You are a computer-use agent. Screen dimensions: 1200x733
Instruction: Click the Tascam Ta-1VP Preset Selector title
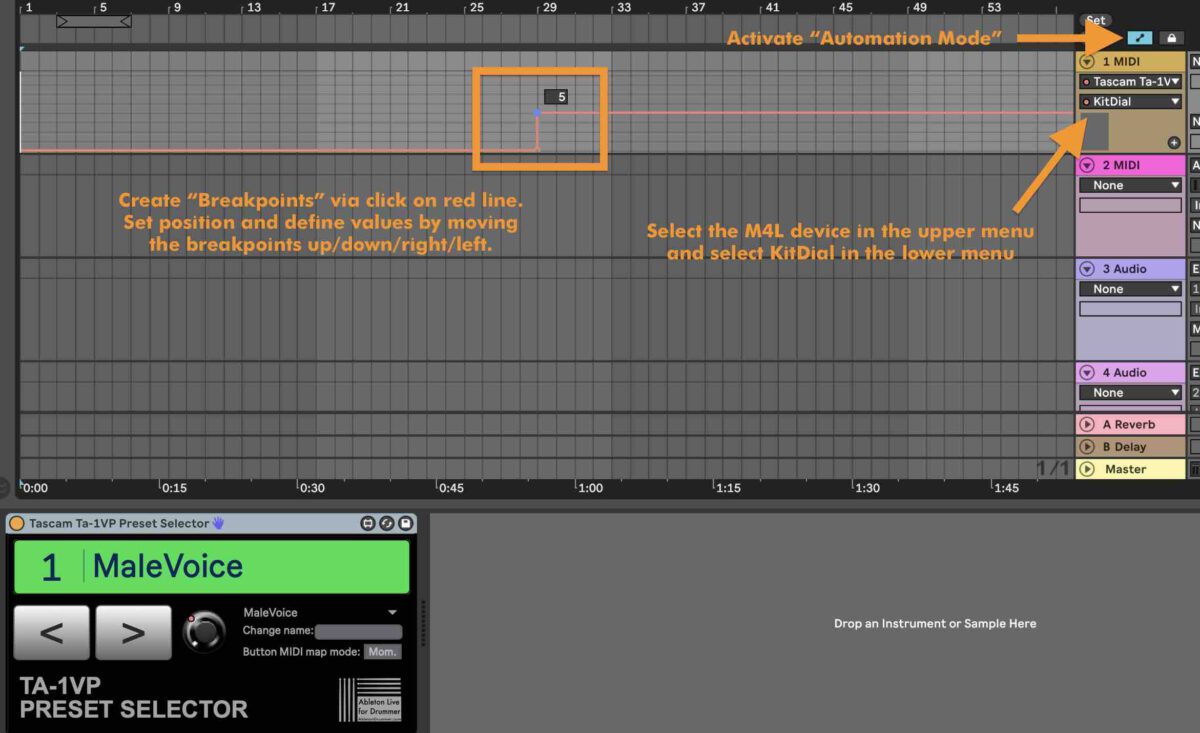(x=119, y=523)
